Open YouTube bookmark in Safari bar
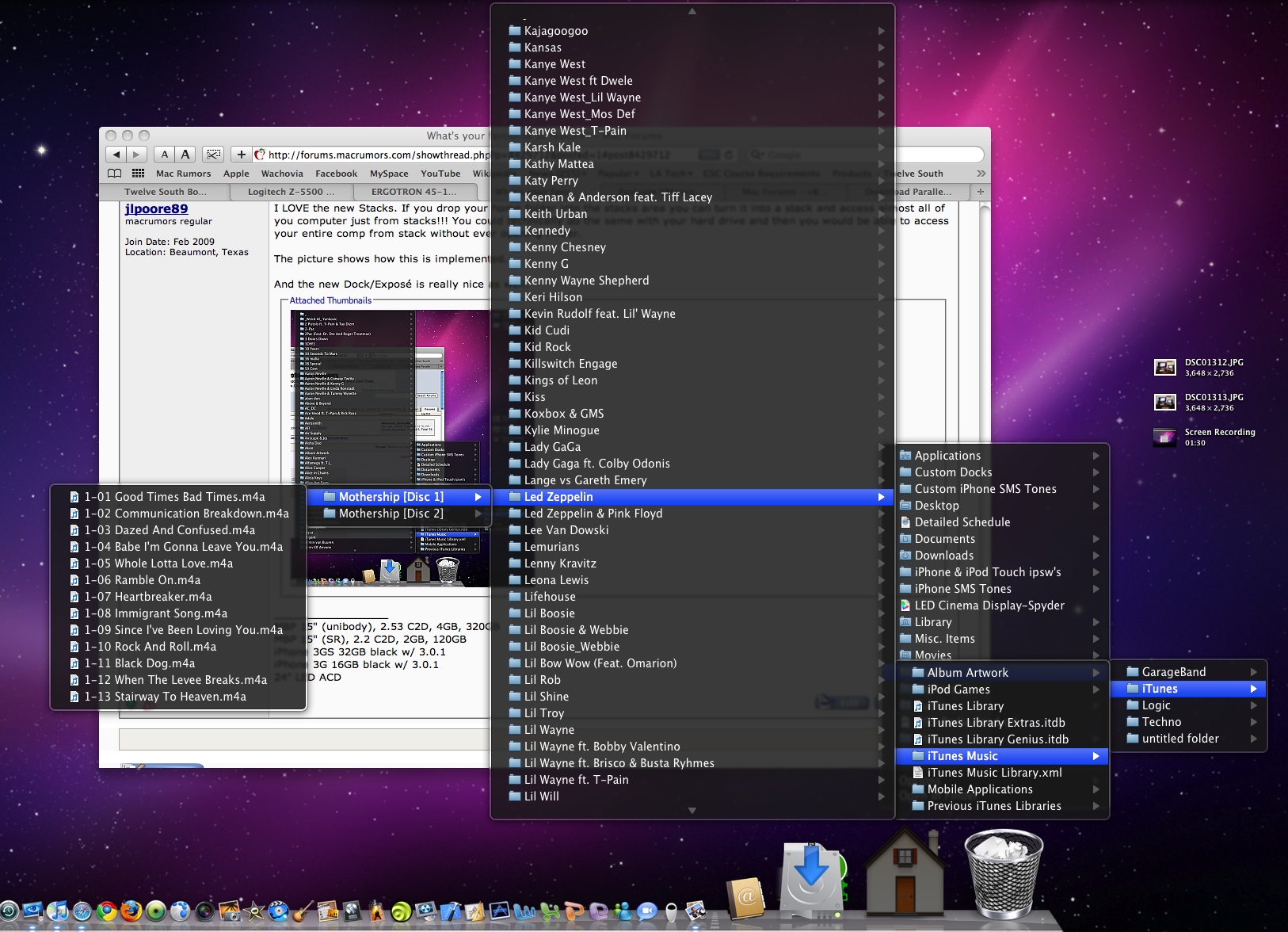This screenshot has width=1288, height=932. pos(440,174)
